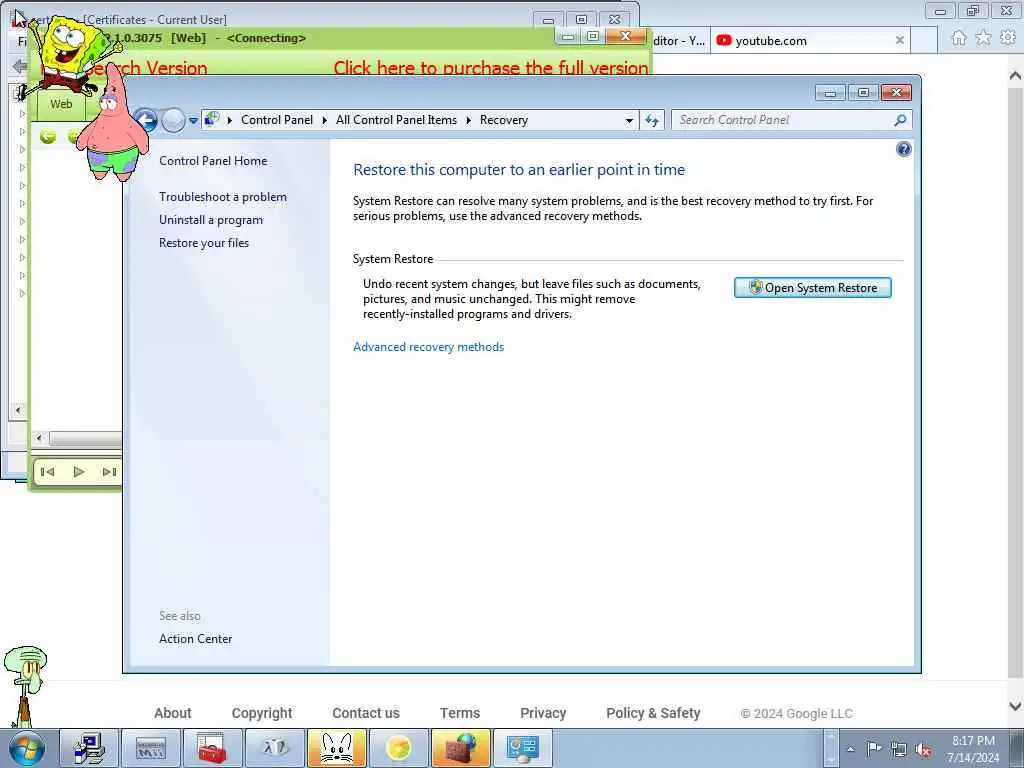The image size is (1024, 768).
Task: Click Control Panel taskbar icon
Action: pyautogui.click(x=522, y=748)
